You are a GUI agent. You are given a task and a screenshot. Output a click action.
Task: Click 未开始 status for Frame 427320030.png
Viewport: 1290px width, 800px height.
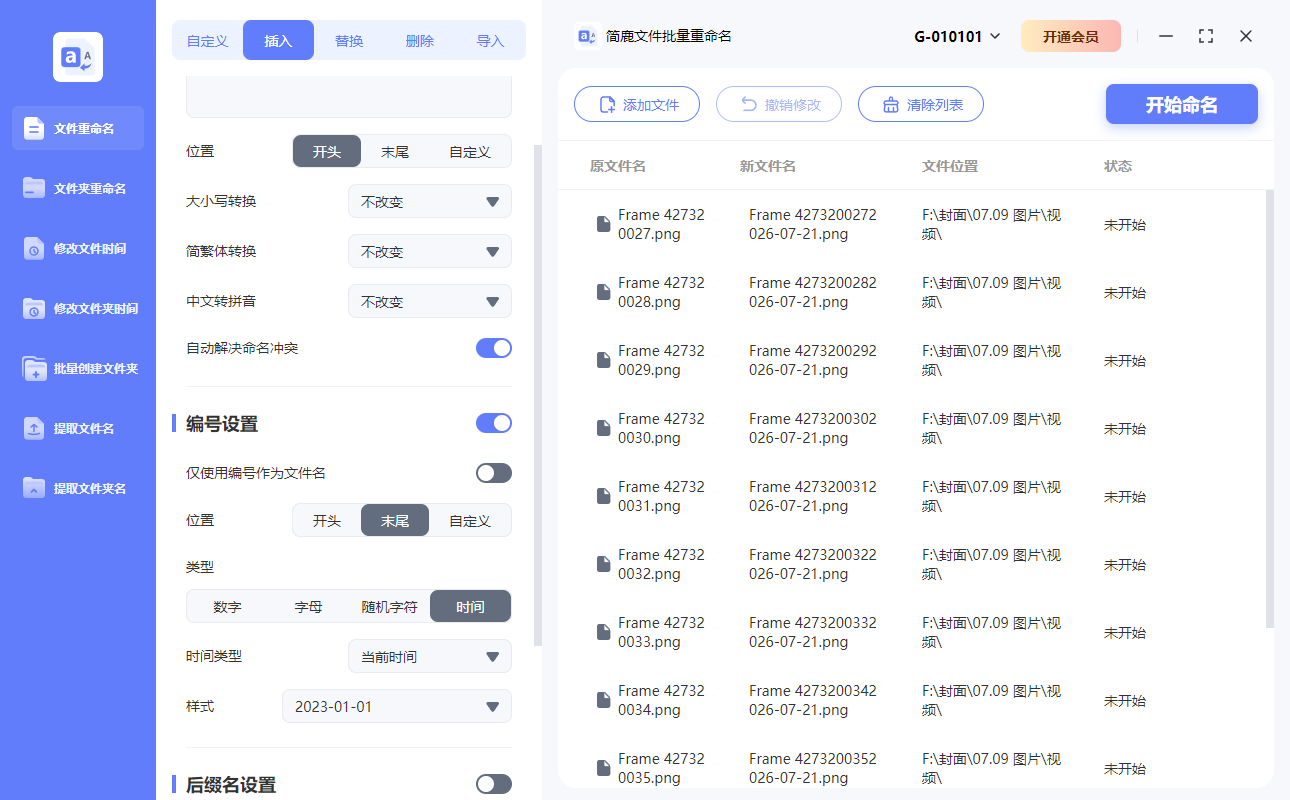[x=1125, y=428]
